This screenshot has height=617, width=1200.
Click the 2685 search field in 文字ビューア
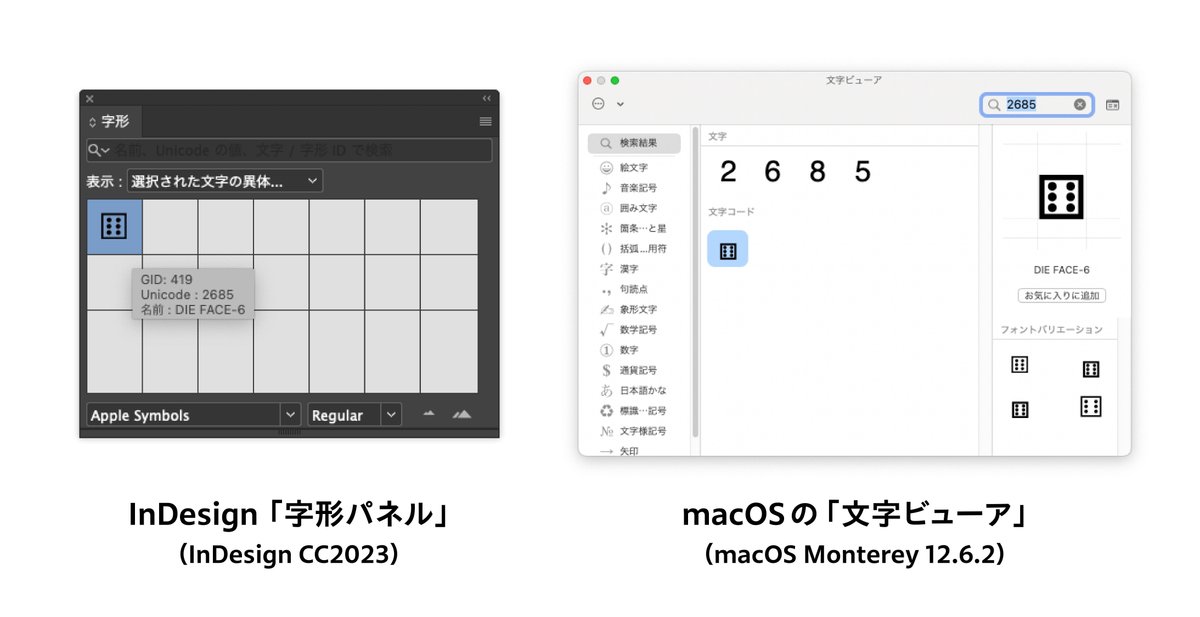click(1038, 104)
